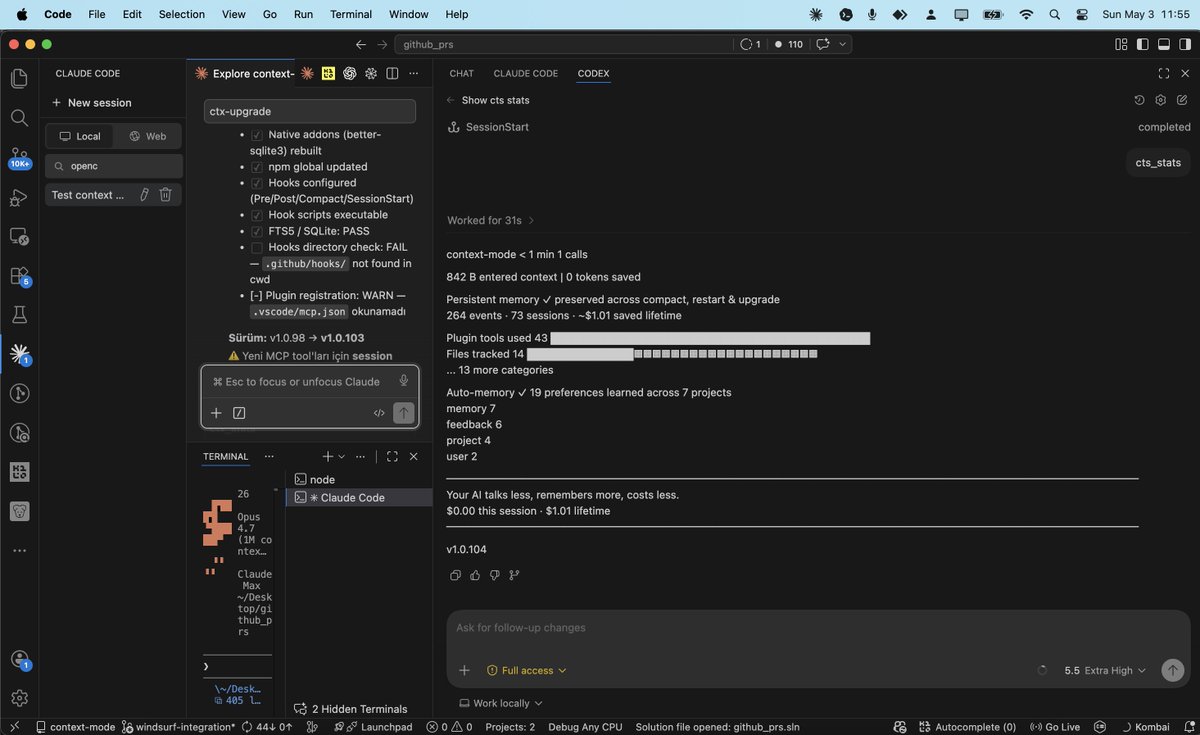Toggle the Hooks directory check checkbox
The width and height of the screenshot is (1200, 735).
[x=257, y=247]
